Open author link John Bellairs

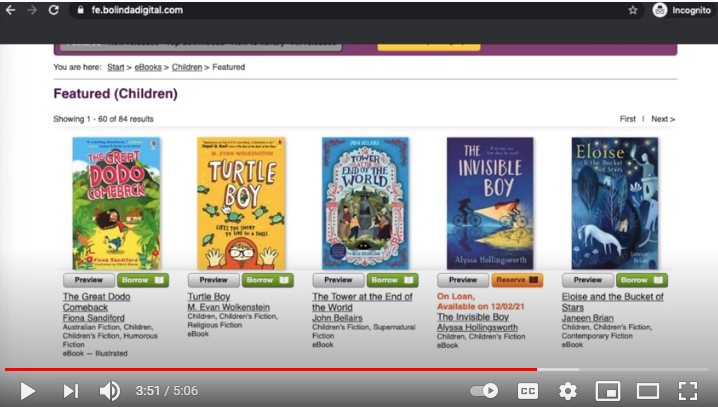point(337,318)
